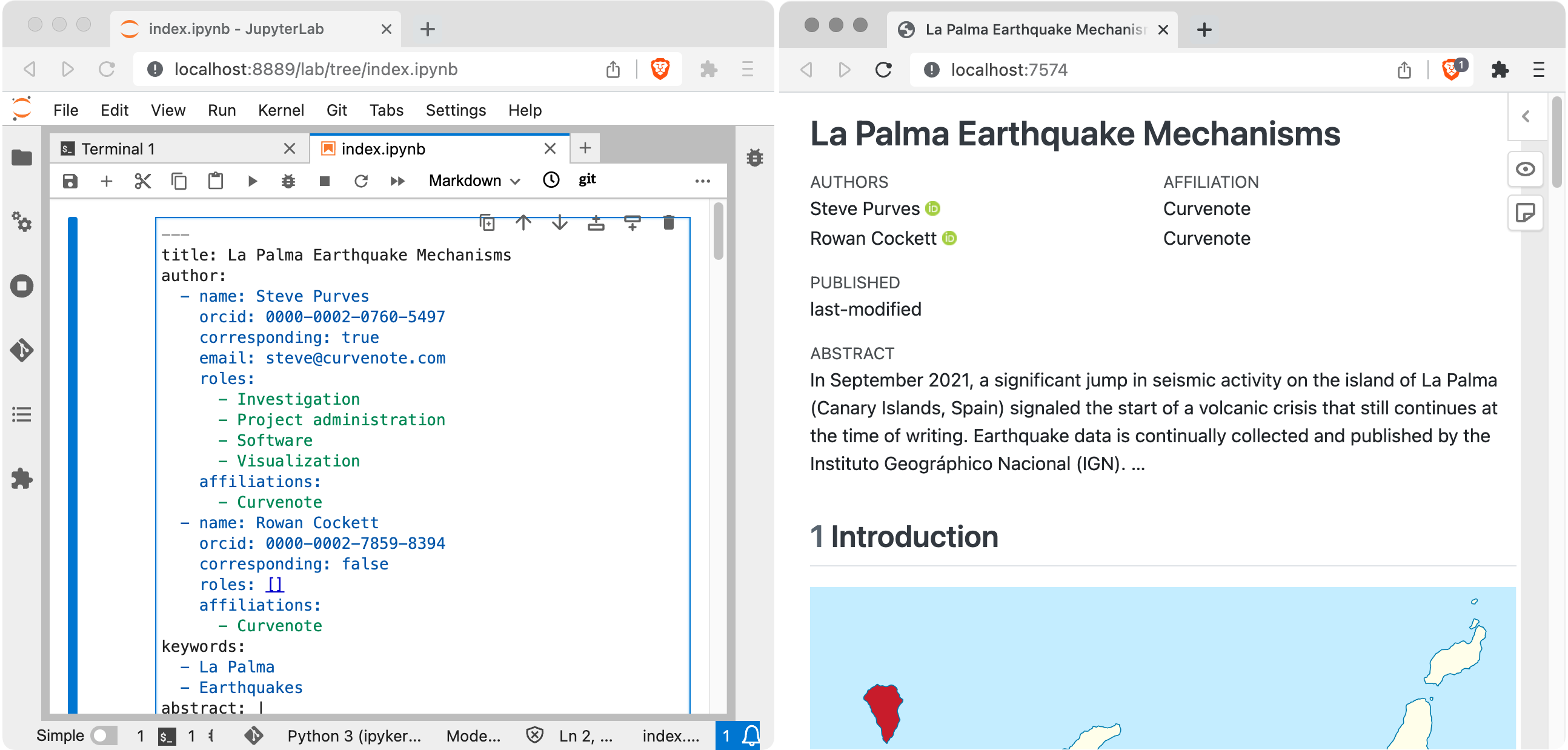Collapse the right panel with chevron
The width and height of the screenshot is (1568, 750).
(x=1526, y=116)
